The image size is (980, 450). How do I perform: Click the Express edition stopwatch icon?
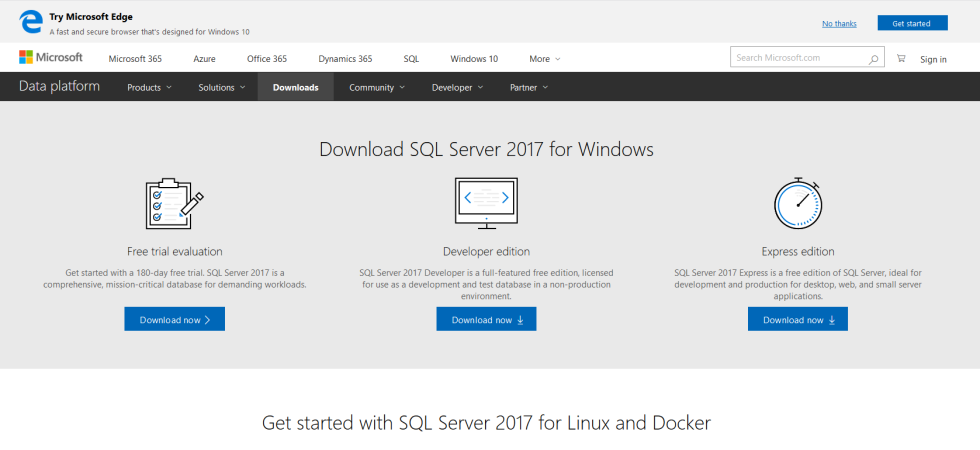click(x=798, y=203)
